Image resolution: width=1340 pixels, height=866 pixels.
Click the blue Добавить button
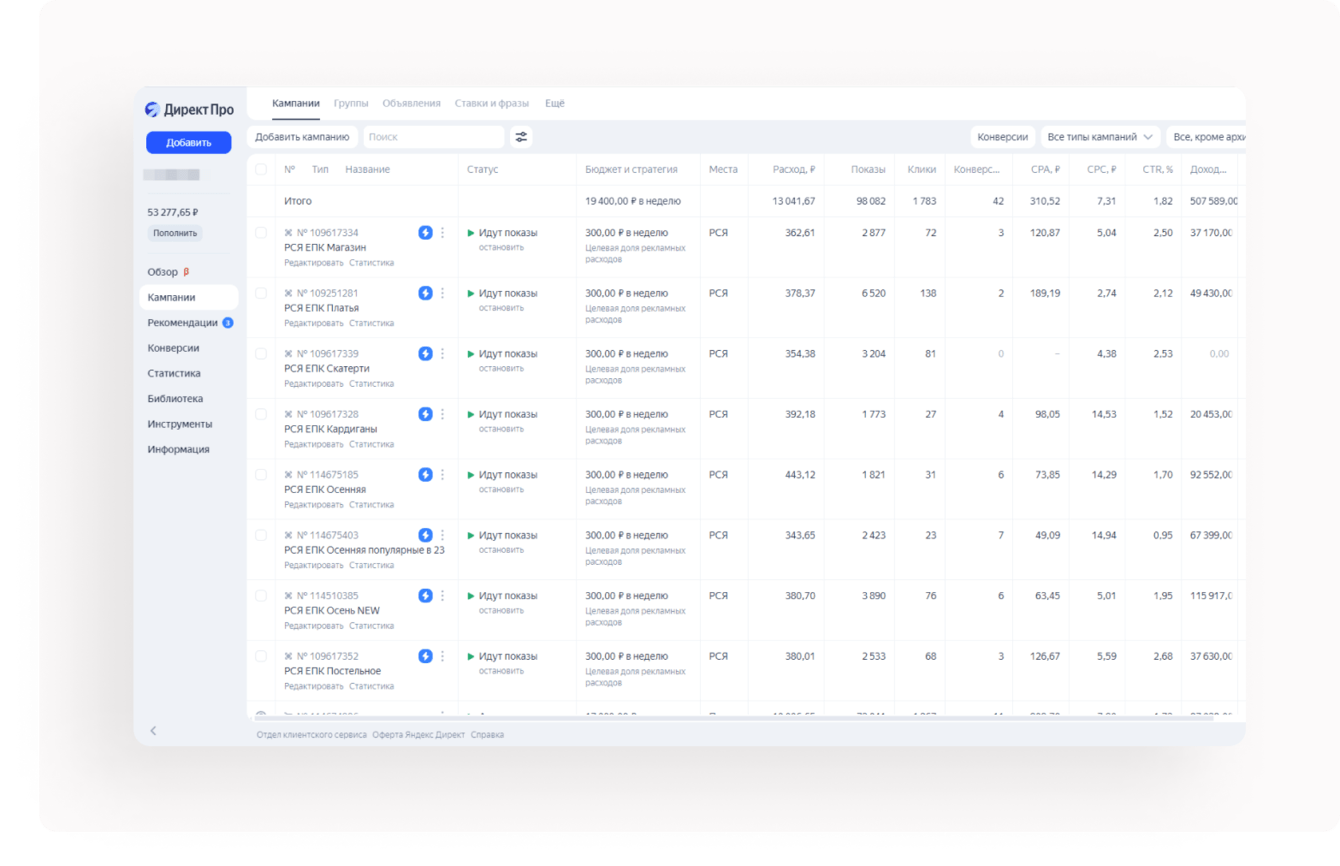click(x=189, y=142)
